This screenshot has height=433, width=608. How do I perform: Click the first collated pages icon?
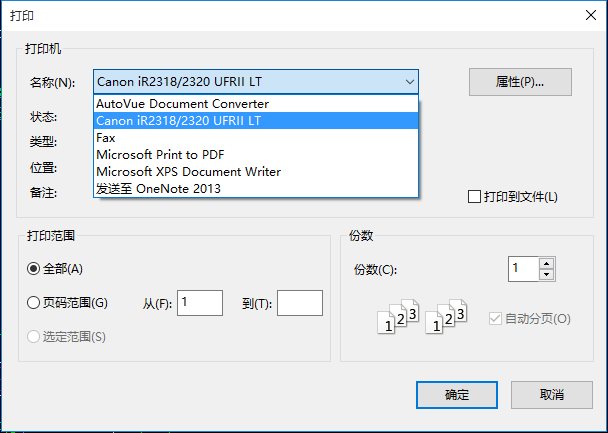396,316
